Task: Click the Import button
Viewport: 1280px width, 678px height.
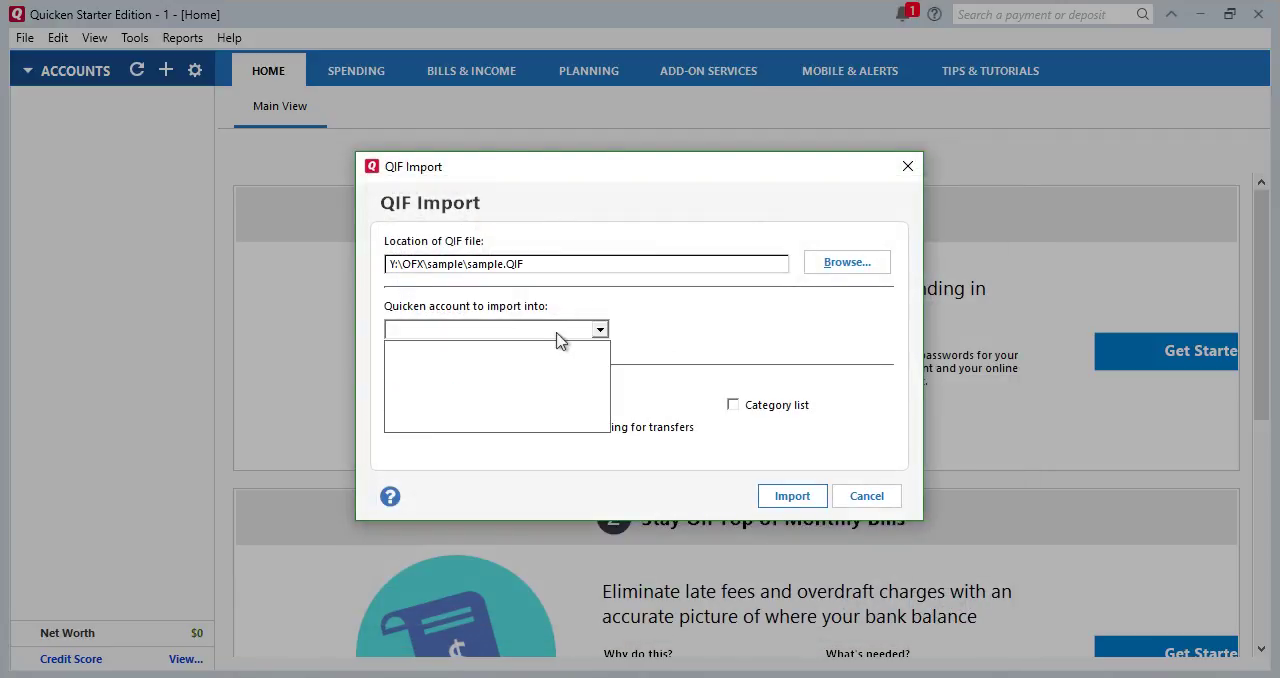Action: 792,496
